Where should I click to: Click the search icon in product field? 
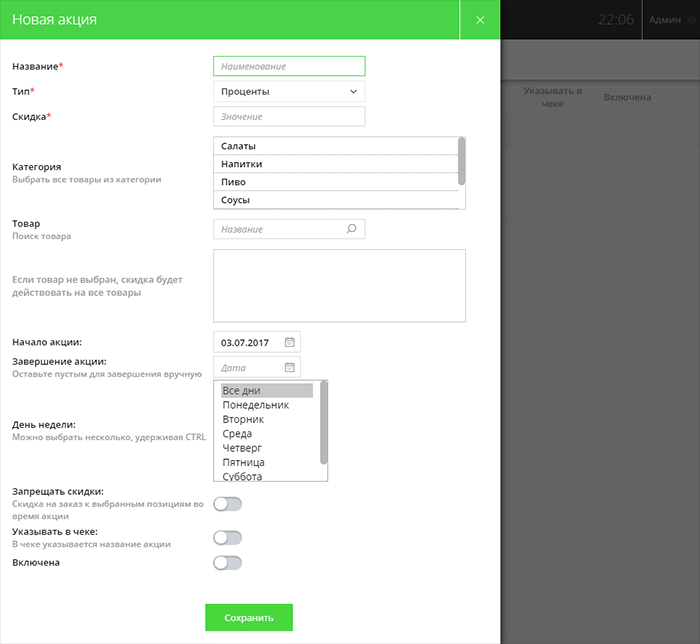pos(351,229)
